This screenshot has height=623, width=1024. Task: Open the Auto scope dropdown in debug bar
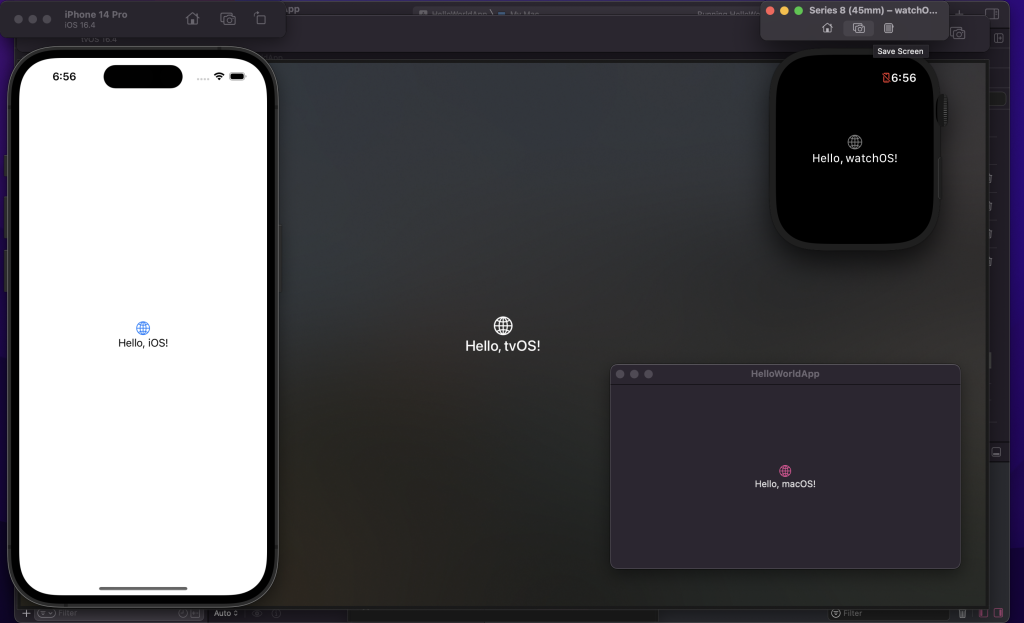[226, 613]
